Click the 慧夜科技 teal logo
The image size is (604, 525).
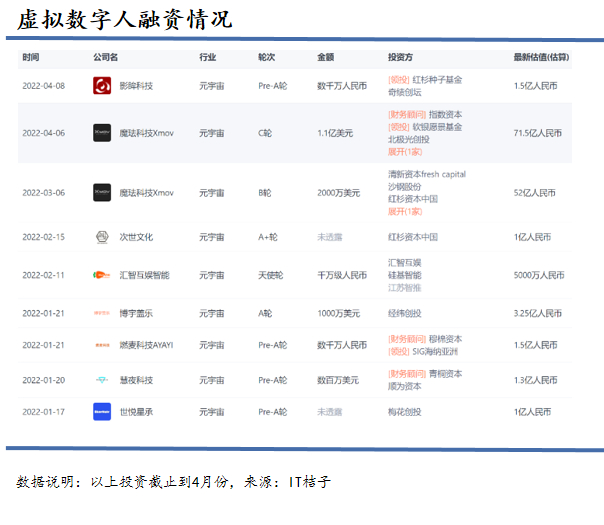pos(102,380)
